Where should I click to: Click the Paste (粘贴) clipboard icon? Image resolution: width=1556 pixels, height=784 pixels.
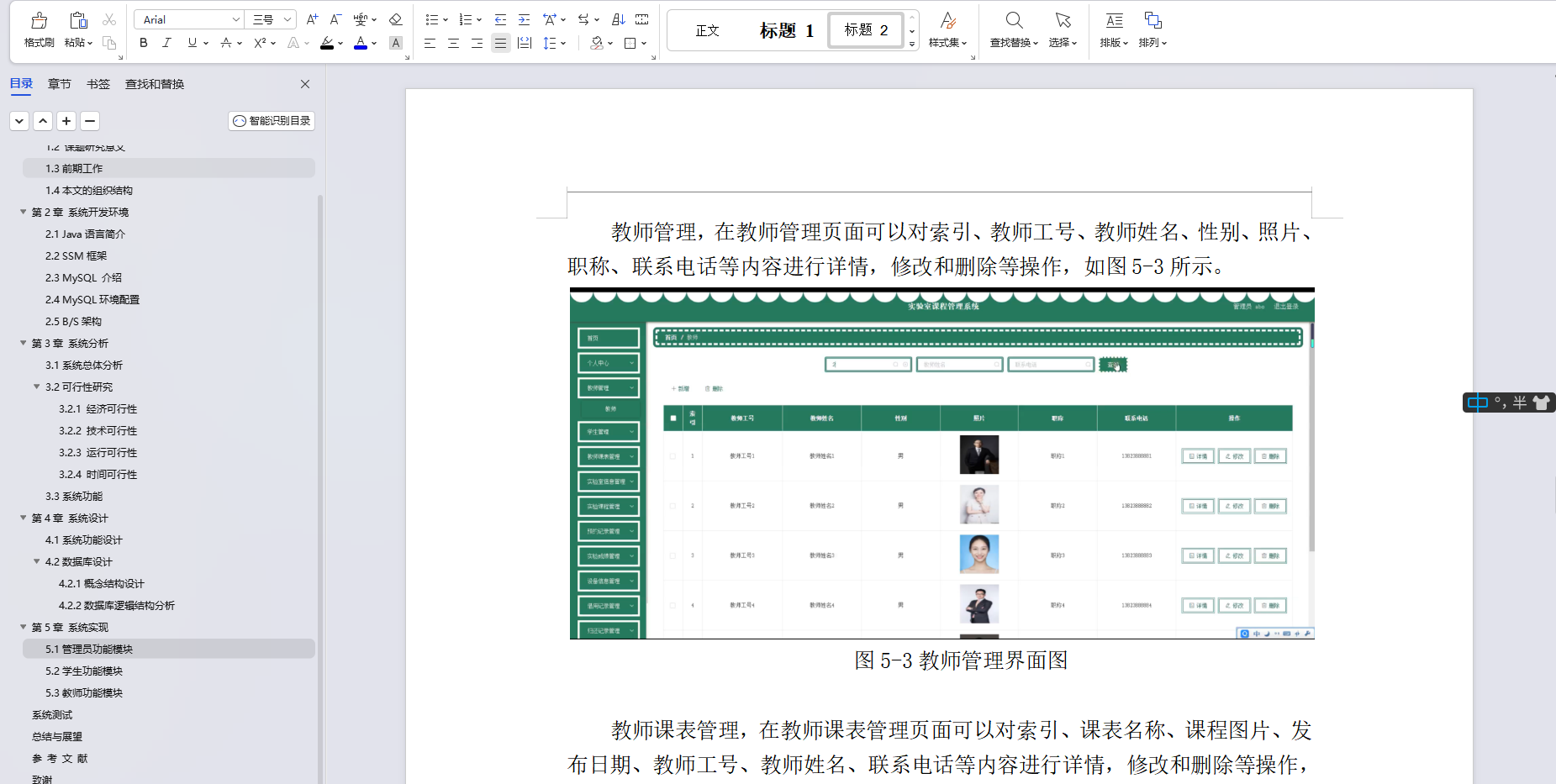[78, 20]
